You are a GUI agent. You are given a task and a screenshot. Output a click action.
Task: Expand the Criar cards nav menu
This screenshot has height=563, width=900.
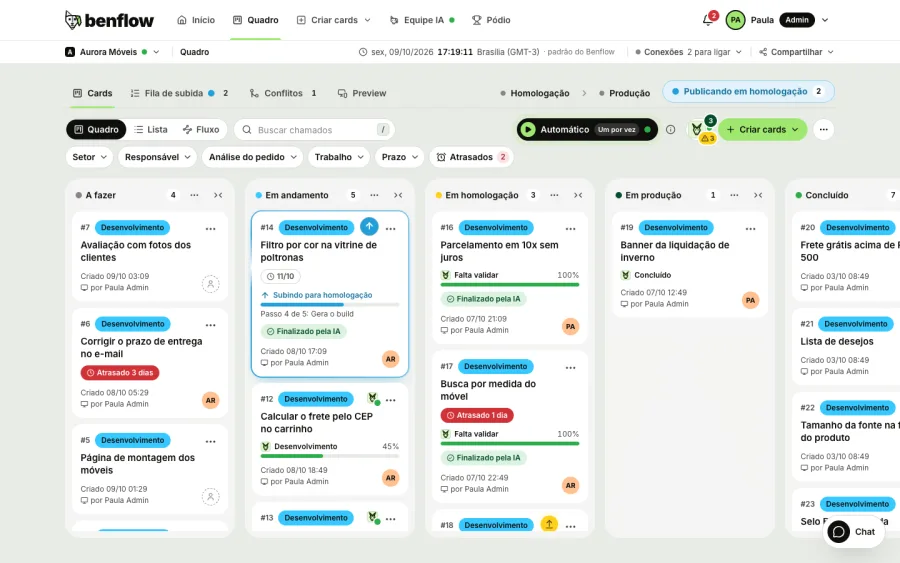(333, 20)
